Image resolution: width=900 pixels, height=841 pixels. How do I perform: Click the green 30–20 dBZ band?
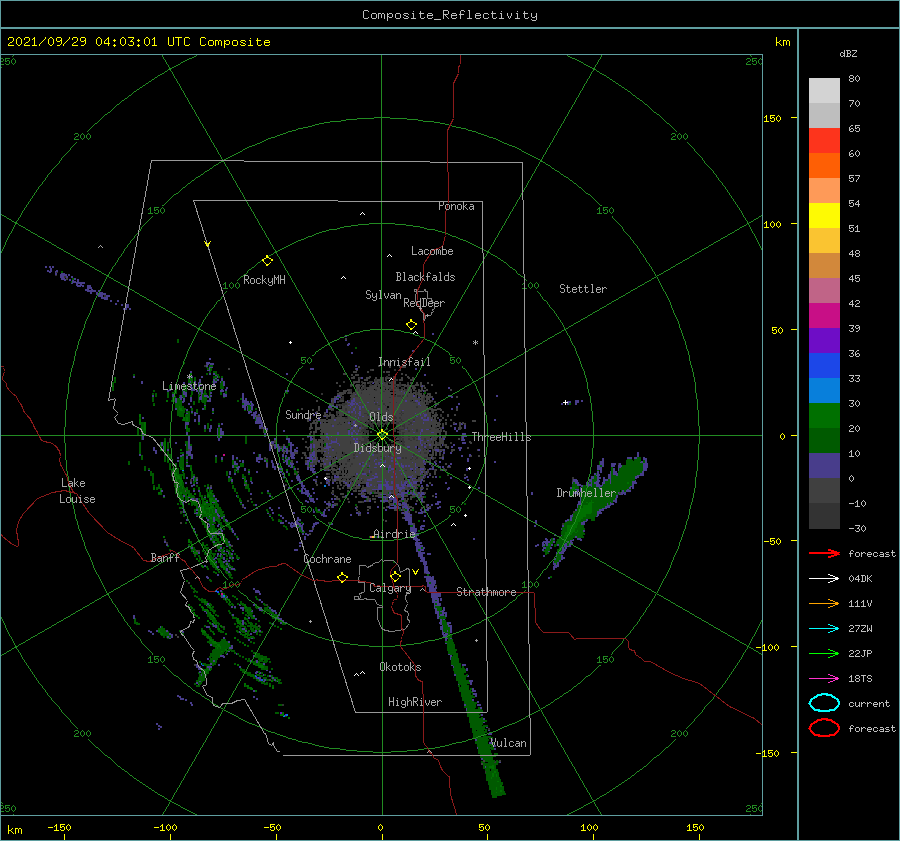pyautogui.click(x=824, y=415)
